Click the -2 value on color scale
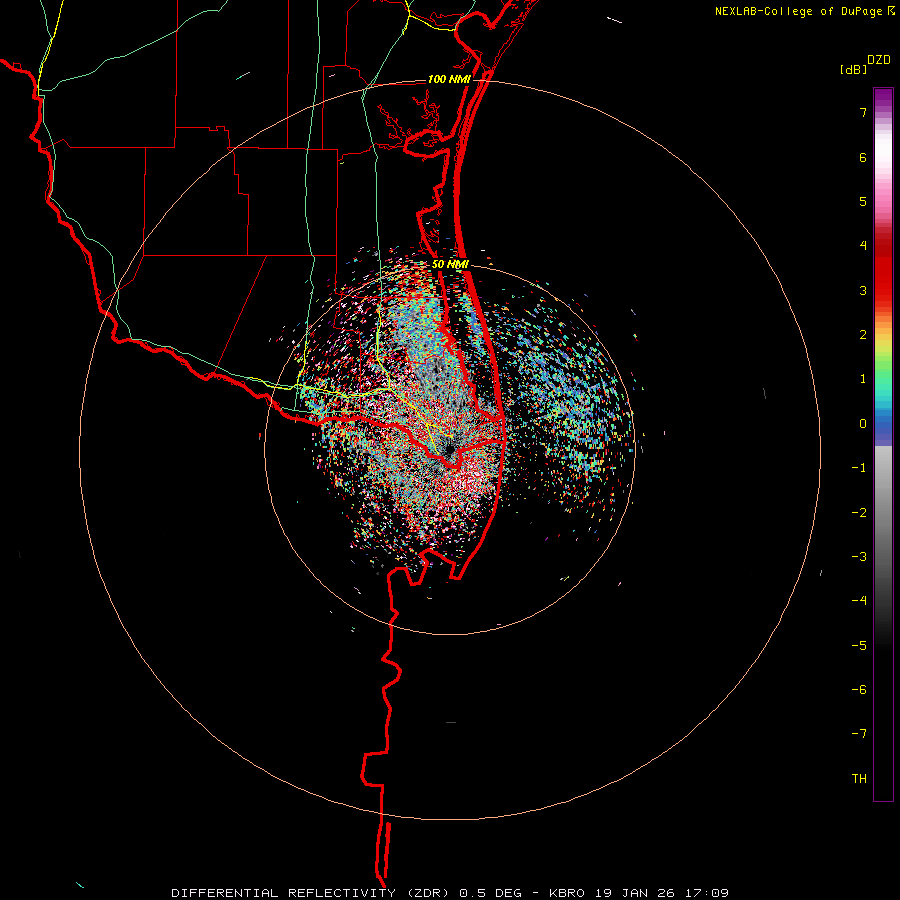The image size is (900, 900). tap(859, 513)
